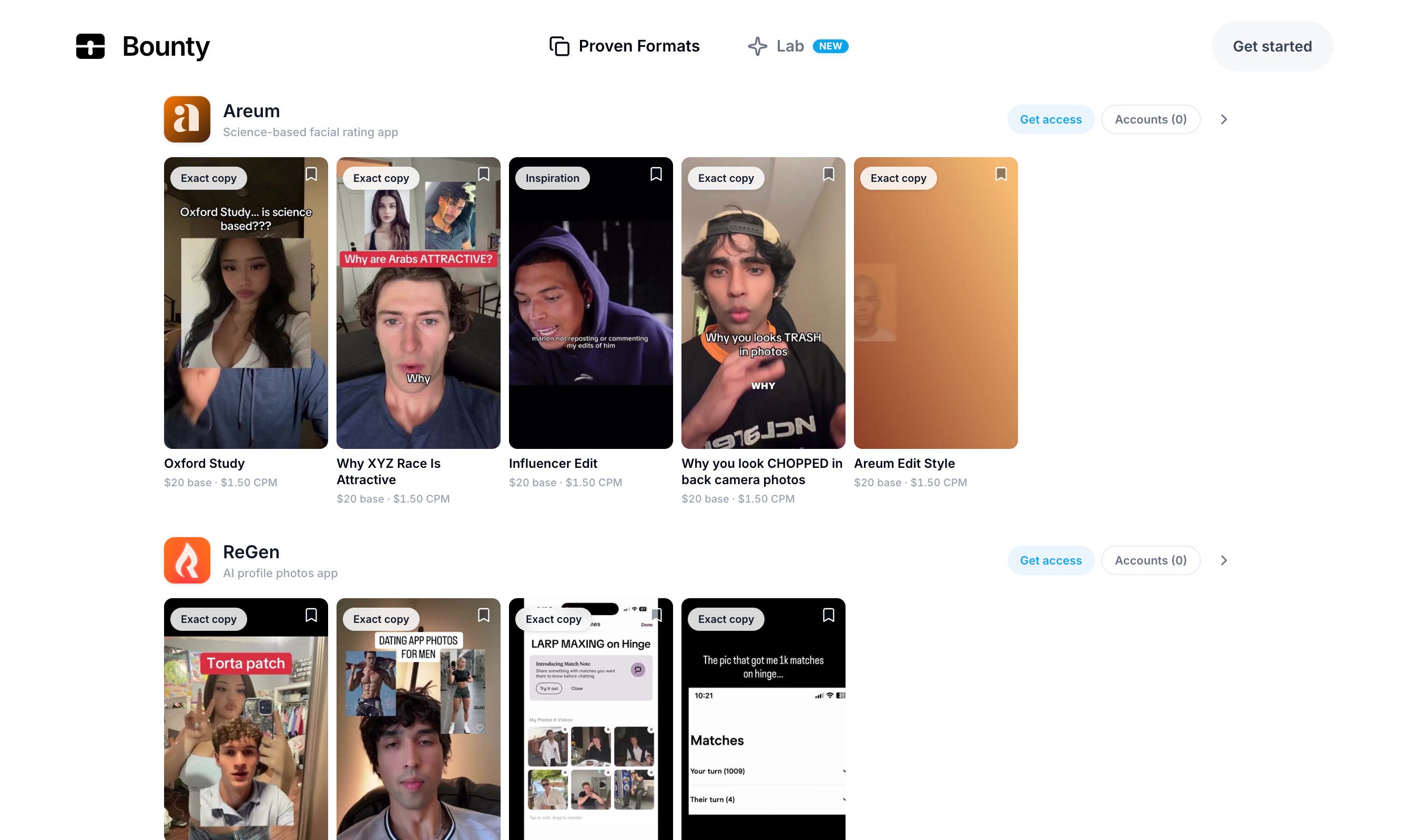Click the Lab sparkle icon
The width and height of the screenshot is (1405, 840).
[757, 46]
